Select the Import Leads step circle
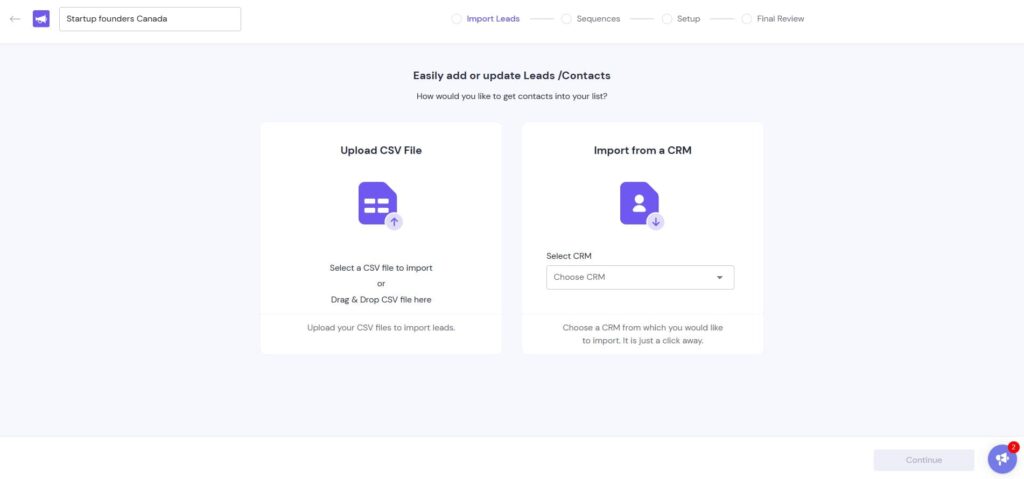The height and width of the screenshot is (479, 1024). point(456,19)
